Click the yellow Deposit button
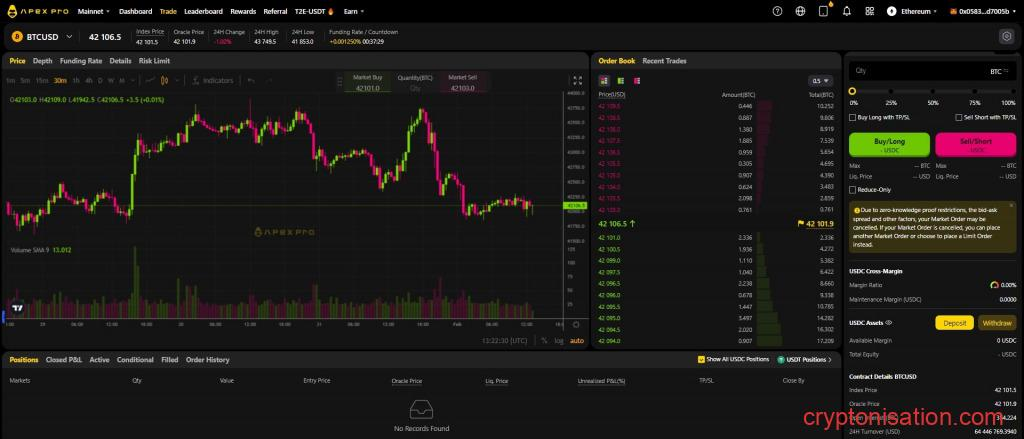This screenshot has width=1024, height=439. tap(954, 323)
